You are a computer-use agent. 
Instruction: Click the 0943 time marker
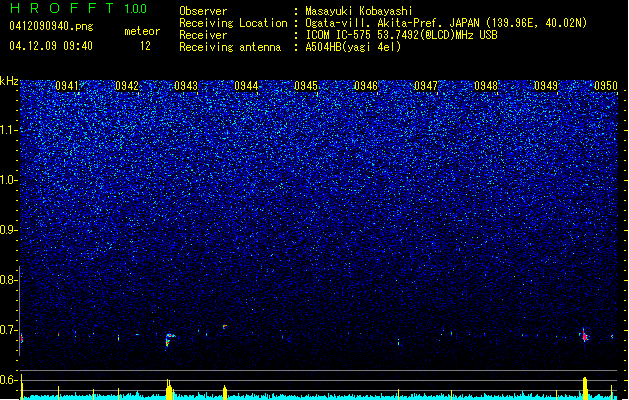[x=186, y=86]
